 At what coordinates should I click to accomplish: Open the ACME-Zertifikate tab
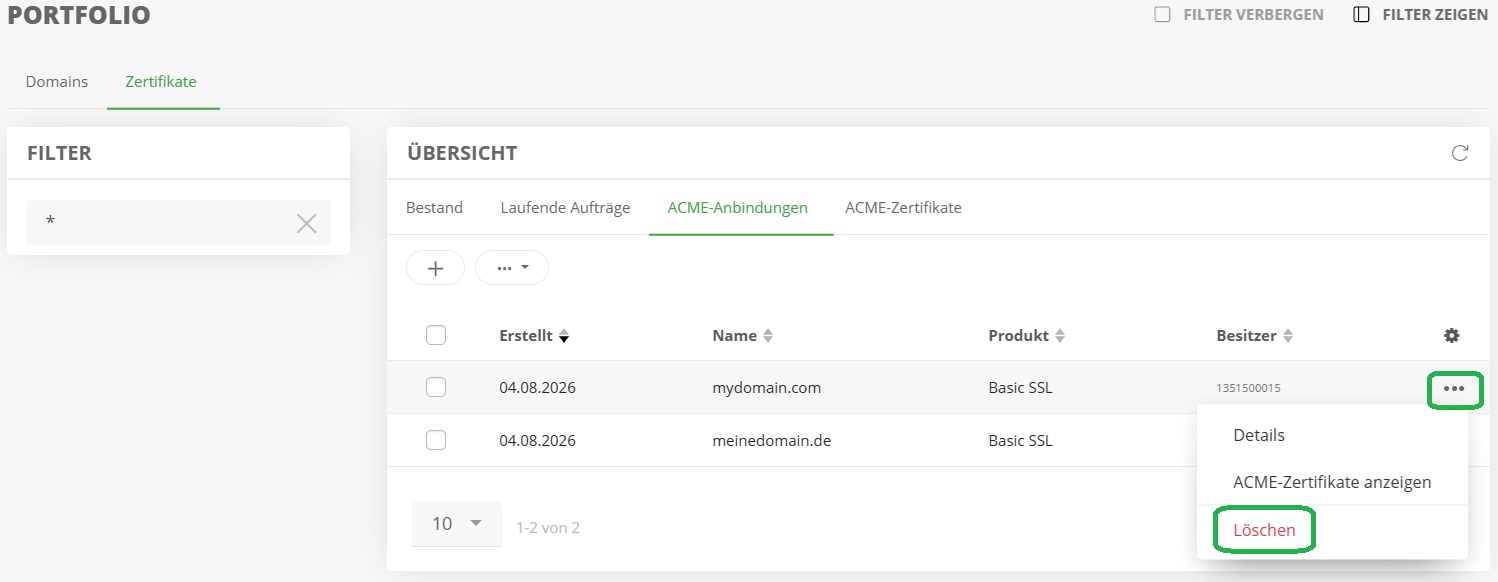903,208
